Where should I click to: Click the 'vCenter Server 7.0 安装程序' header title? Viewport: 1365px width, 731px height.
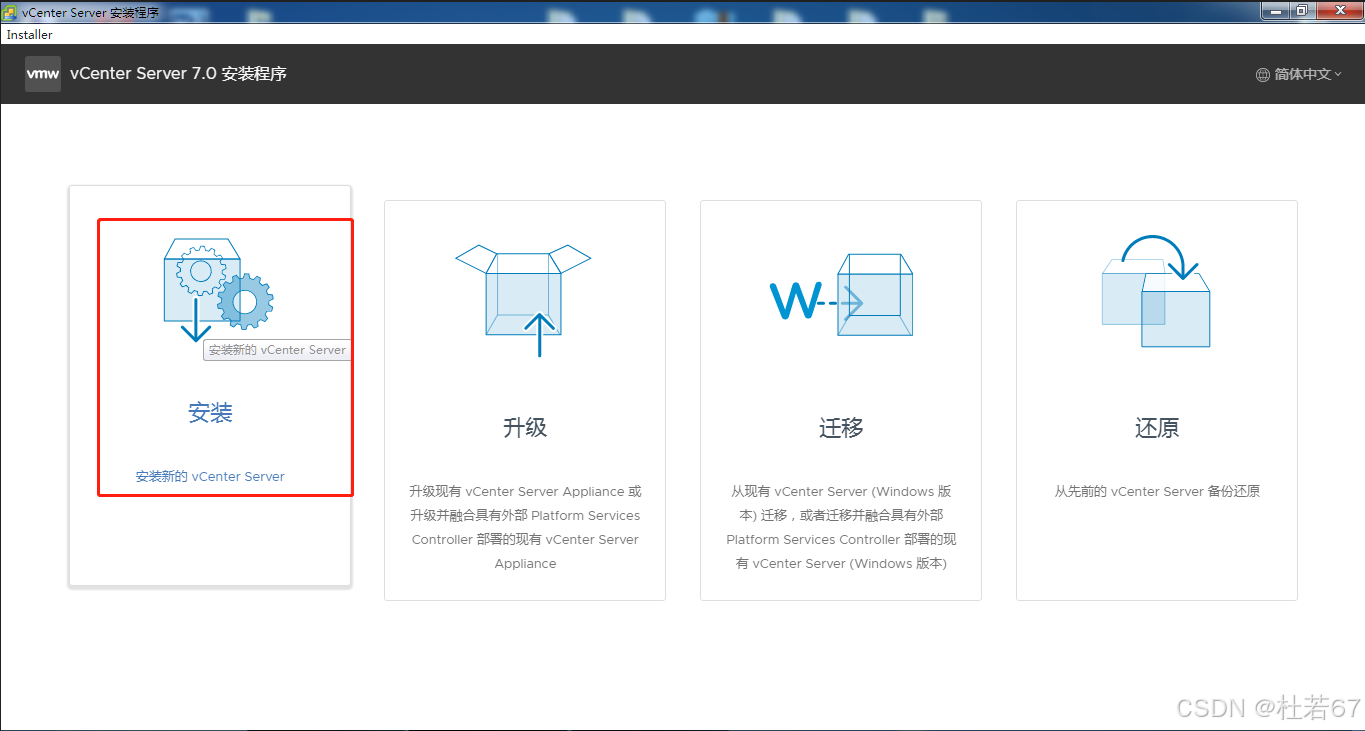(178, 74)
